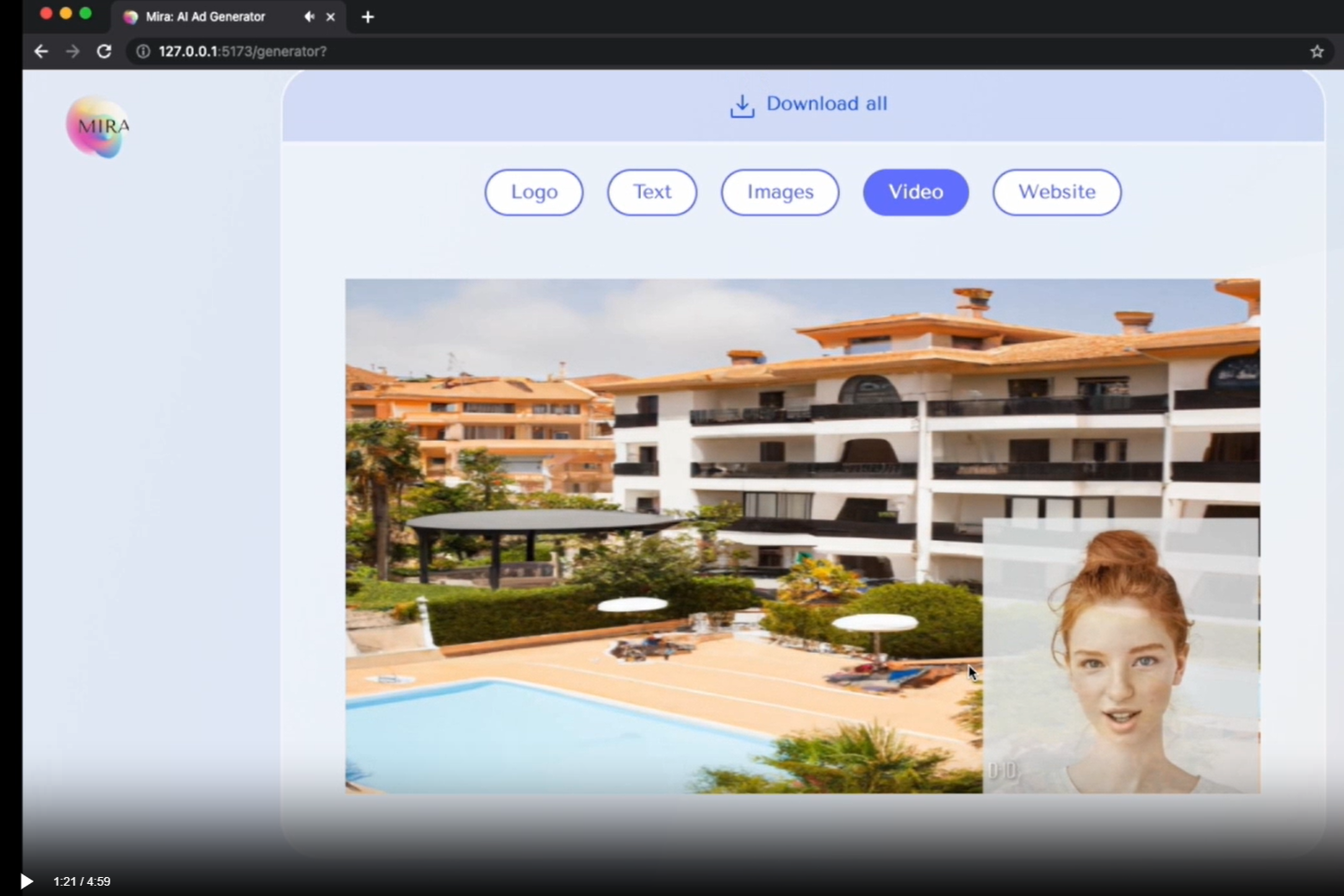Click the AI presenter avatar overlay
The height and width of the screenshot is (896, 1344).
pos(1121,656)
